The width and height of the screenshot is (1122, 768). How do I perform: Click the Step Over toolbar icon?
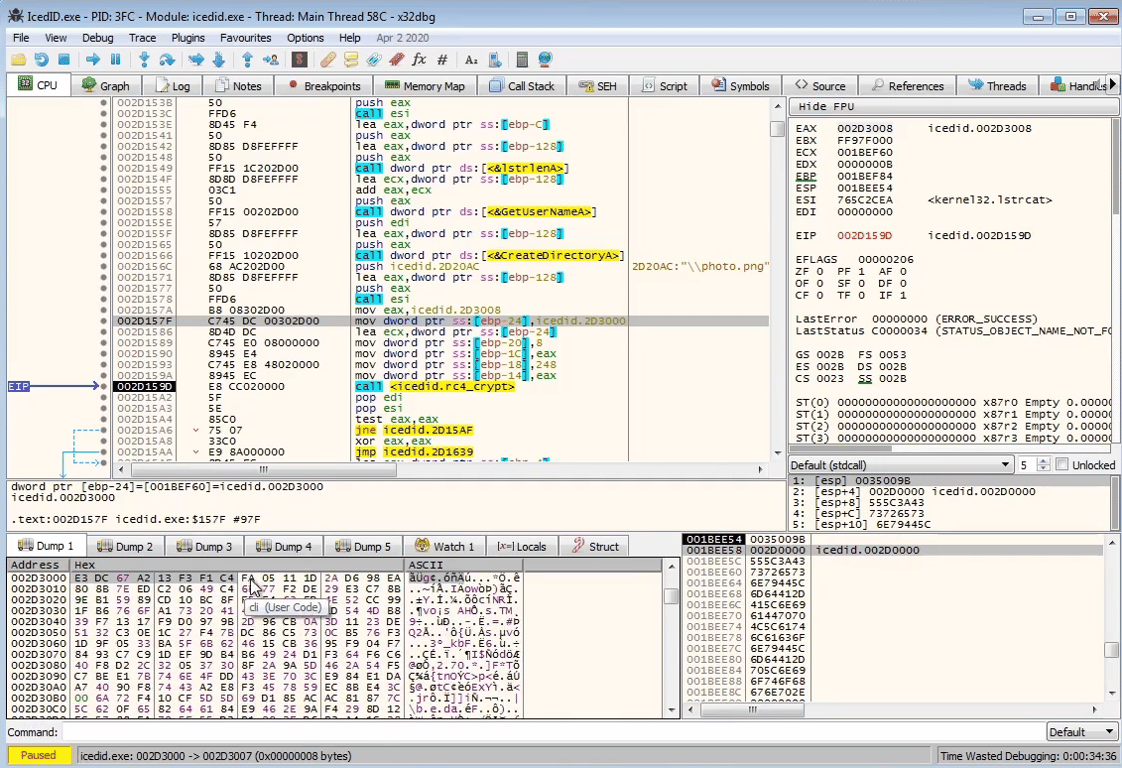(x=168, y=60)
